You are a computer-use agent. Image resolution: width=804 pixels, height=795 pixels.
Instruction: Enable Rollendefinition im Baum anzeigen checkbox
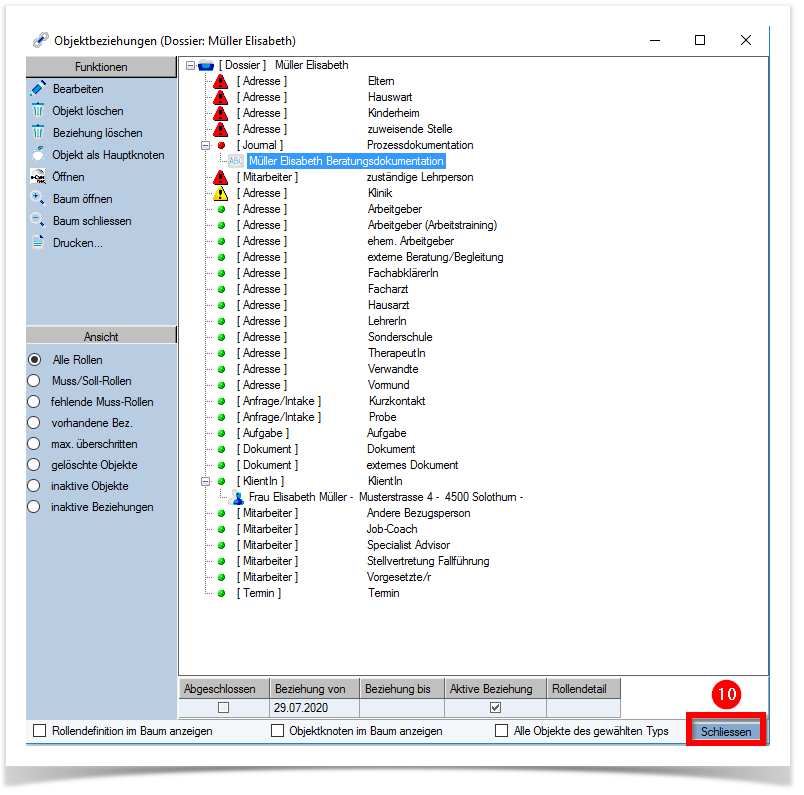39,730
